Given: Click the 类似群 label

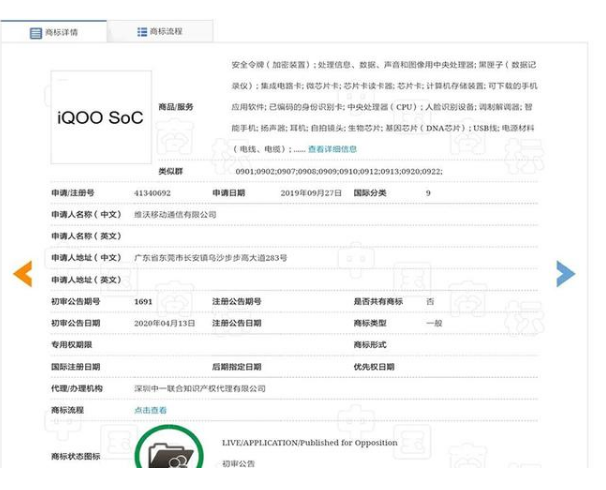Looking at the screenshot, I should 170,171.
